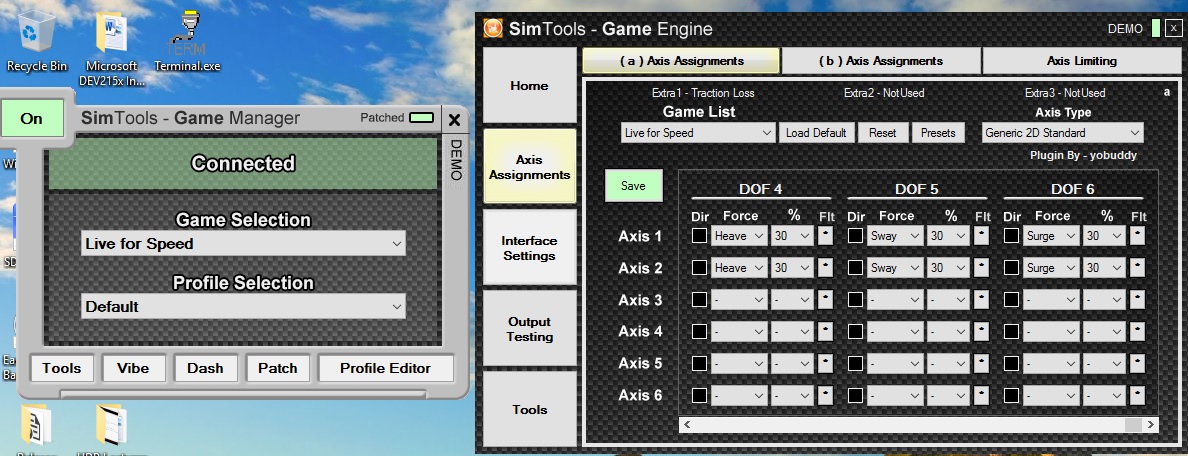Click the Plugin By - yobuddy text
1188x456 pixels.
pyautogui.click(x=1083, y=155)
